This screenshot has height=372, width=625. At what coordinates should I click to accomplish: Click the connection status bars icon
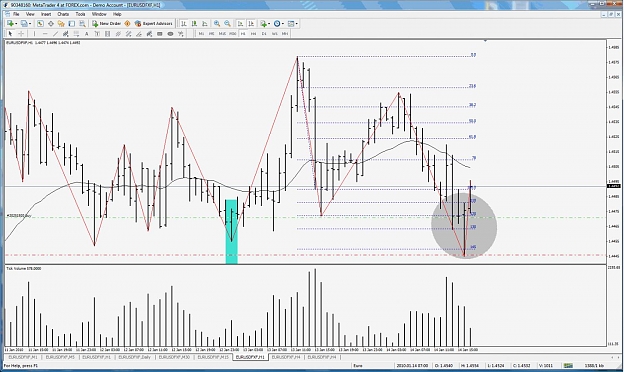click(568, 365)
